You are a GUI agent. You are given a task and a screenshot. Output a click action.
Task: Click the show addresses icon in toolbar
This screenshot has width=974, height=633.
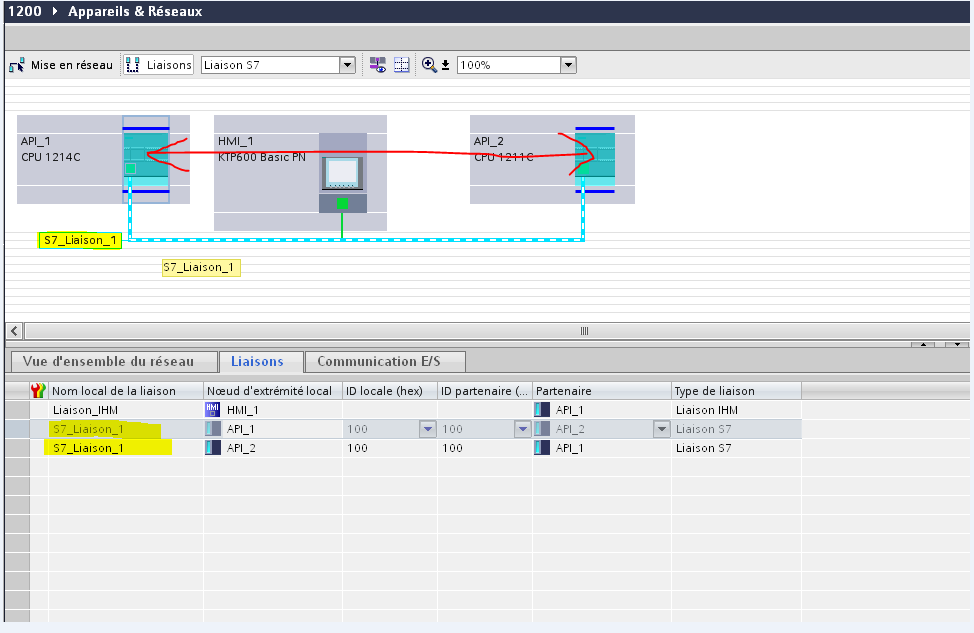coord(378,65)
